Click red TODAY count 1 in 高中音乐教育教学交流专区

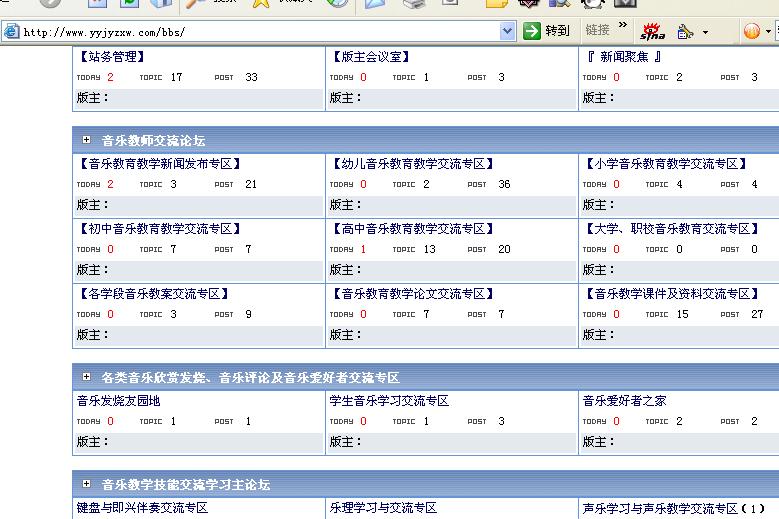[x=363, y=249]
